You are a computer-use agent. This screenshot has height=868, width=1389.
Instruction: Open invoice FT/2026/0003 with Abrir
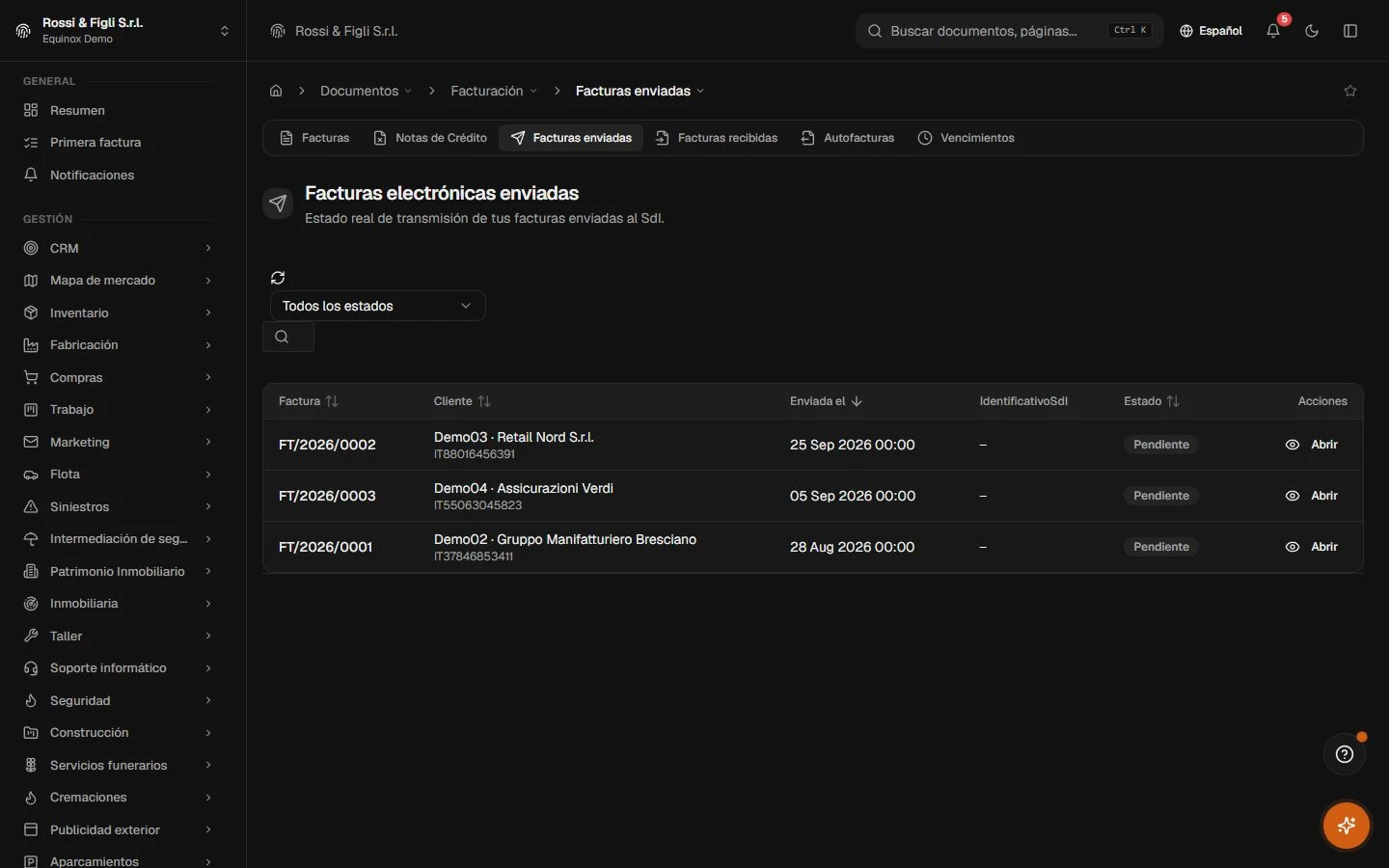click(1312, 496)
